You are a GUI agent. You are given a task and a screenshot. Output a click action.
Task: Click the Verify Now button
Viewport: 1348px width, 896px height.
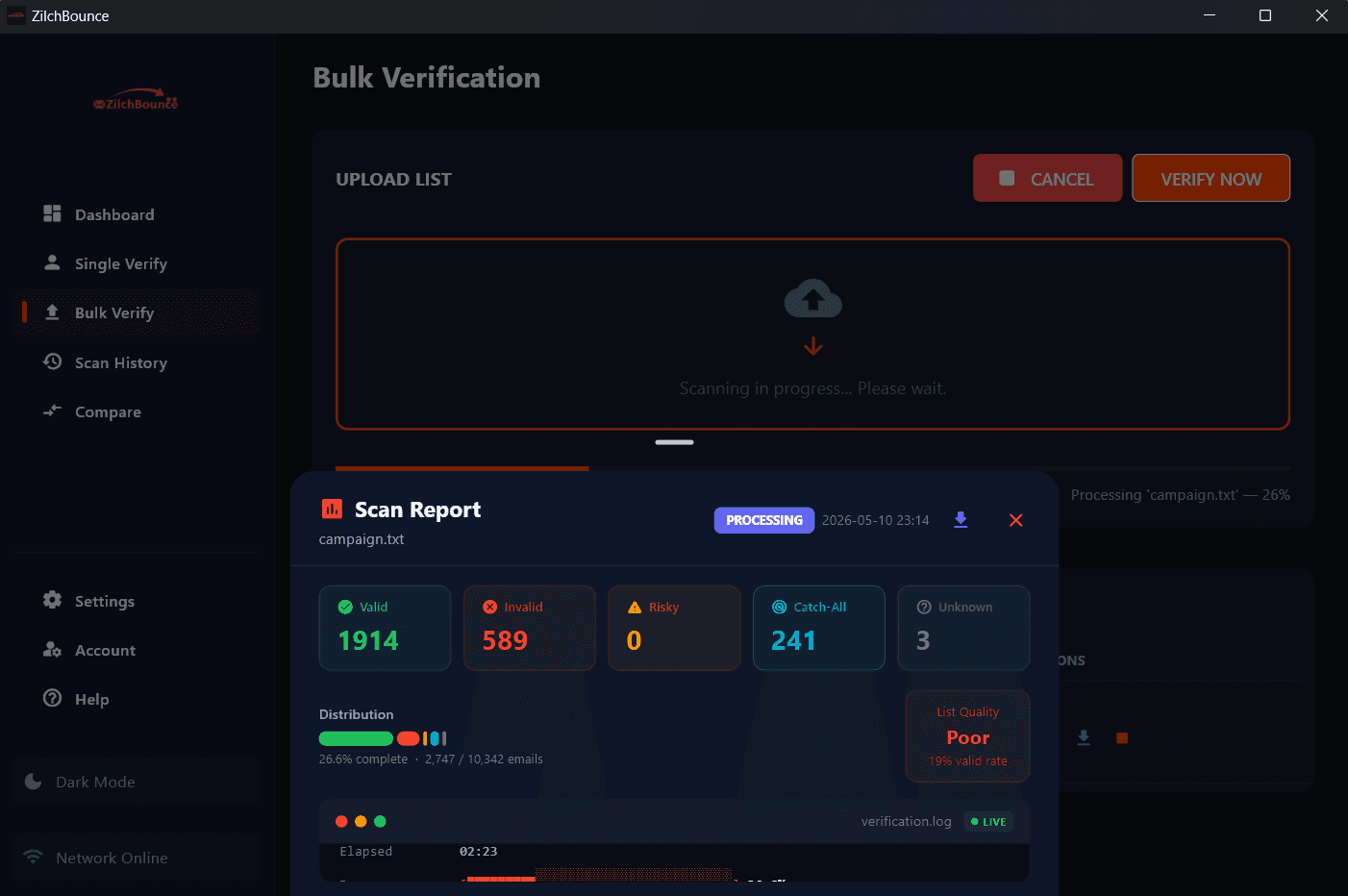(1211, 178)
